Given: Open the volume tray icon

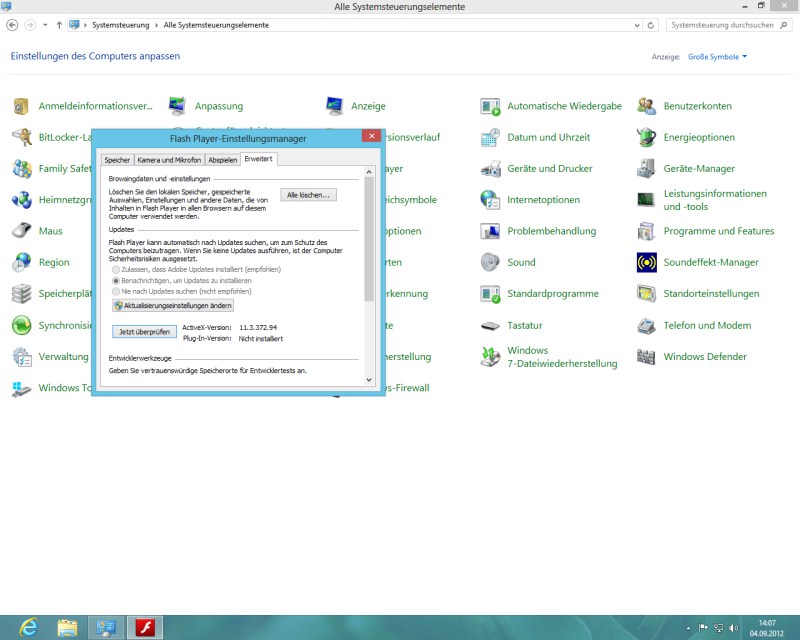Looking at the screenshot, I should (734, 628).
